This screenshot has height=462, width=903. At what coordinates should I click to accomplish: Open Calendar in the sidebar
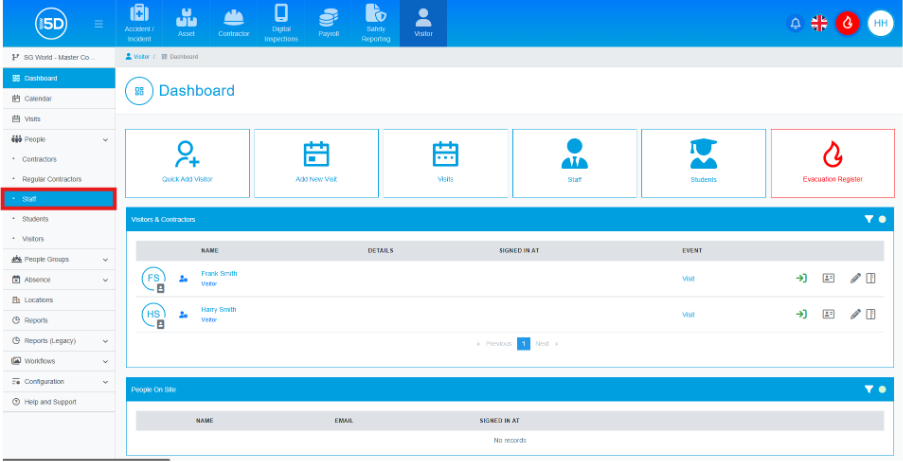click(x=59, y=99)
